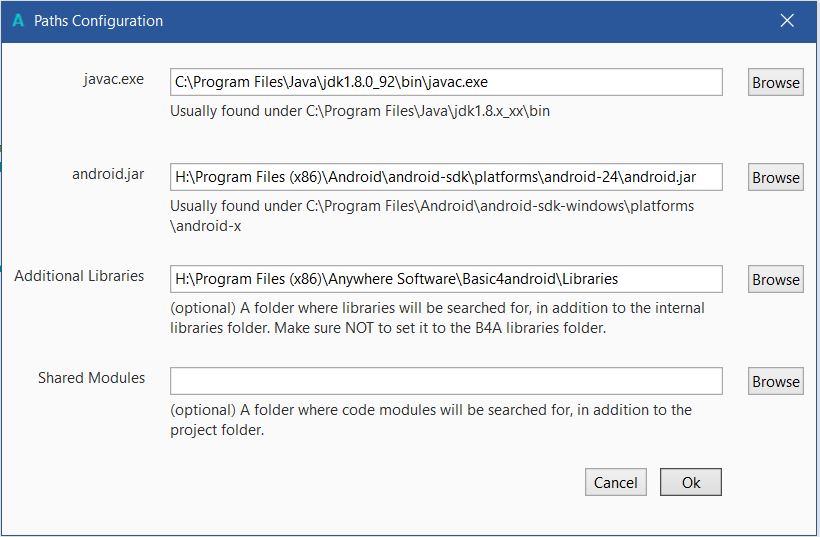Click the android.jar path input field
820x537 pixels.
tap(446, 177)
